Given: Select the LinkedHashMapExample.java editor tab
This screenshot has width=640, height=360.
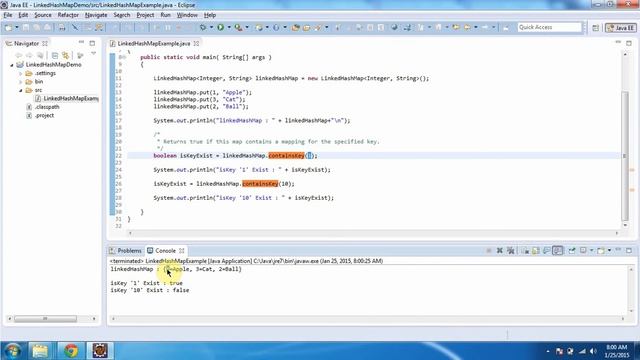Looking at the screenshot, I should pos(154,43).
